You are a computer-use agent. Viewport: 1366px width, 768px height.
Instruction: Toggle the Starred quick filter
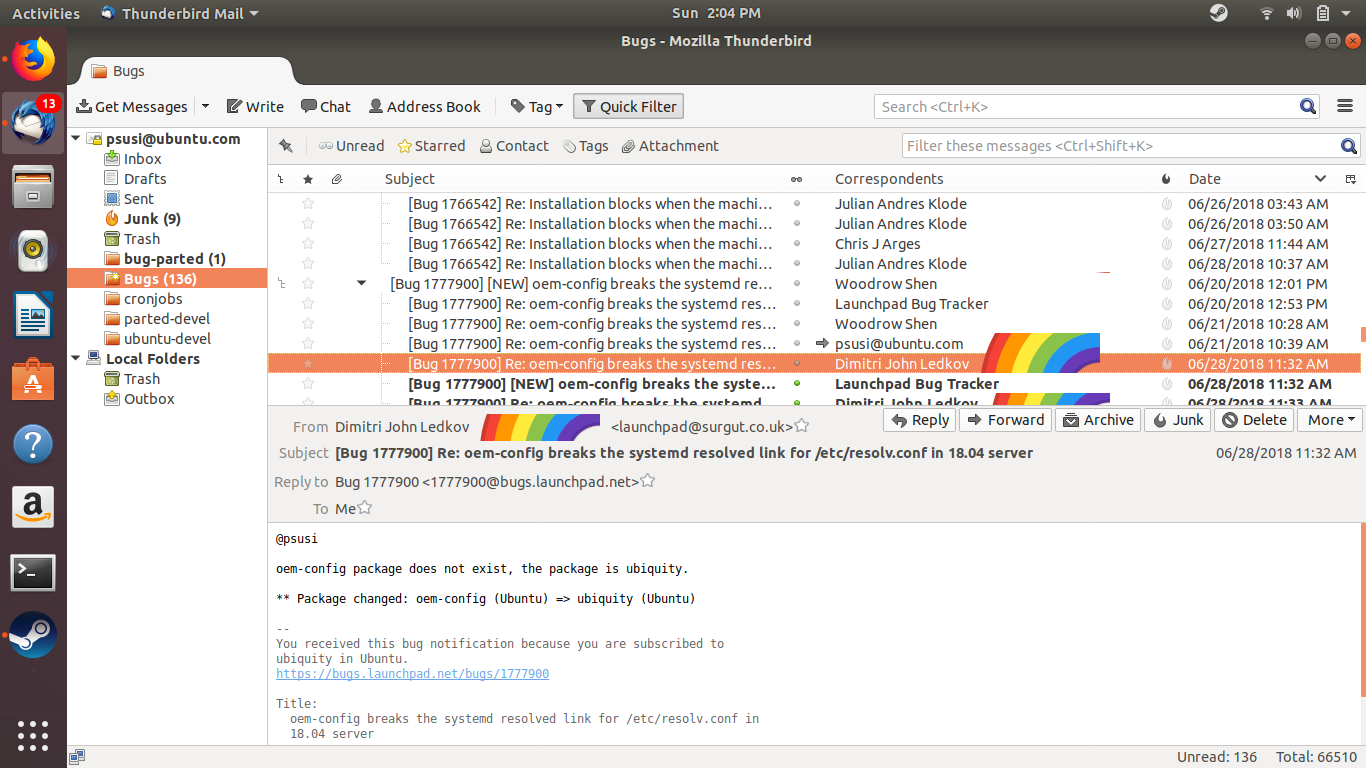(431, 146)
